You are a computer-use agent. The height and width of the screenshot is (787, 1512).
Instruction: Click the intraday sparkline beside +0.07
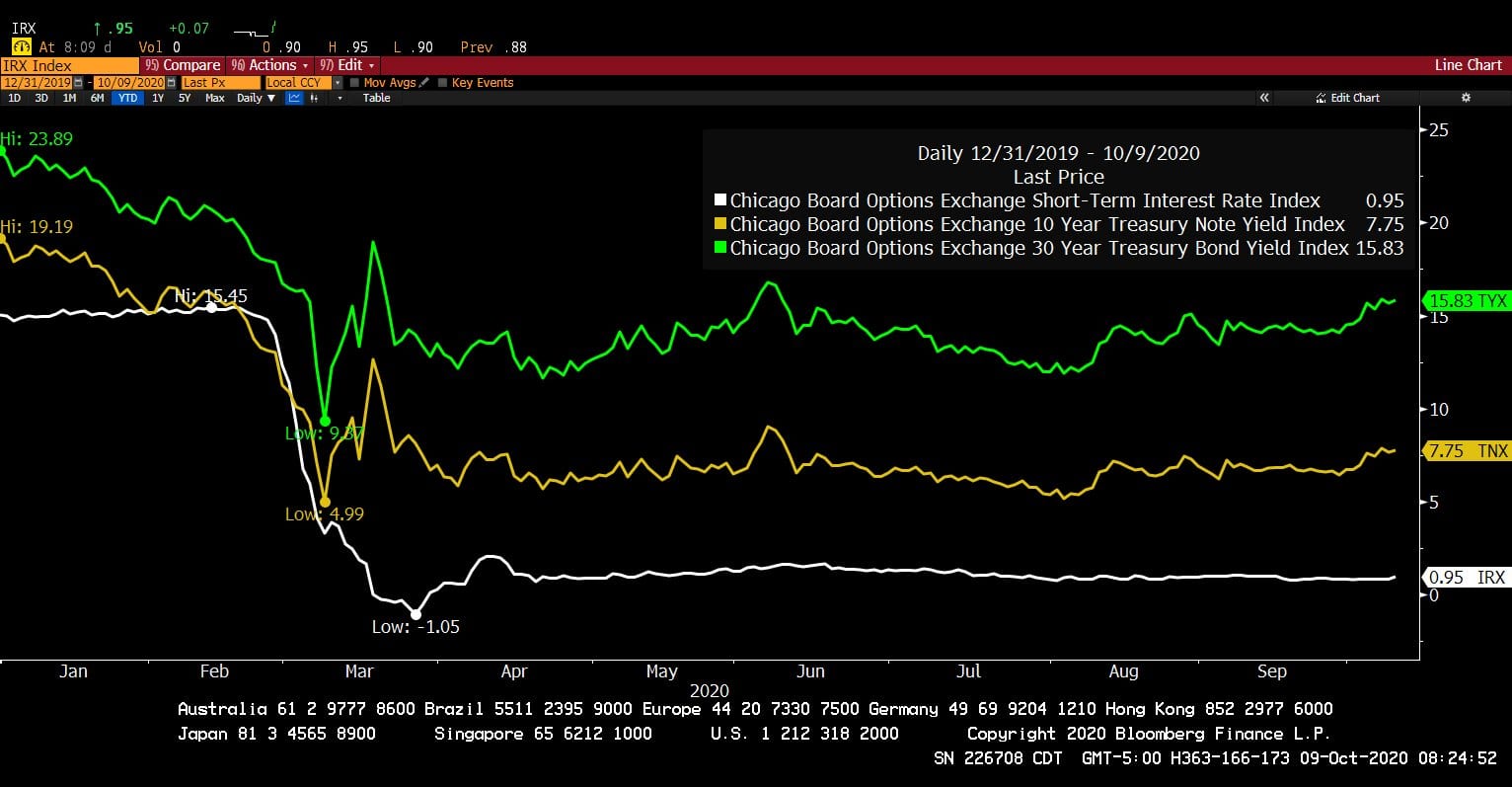(255, 30)
